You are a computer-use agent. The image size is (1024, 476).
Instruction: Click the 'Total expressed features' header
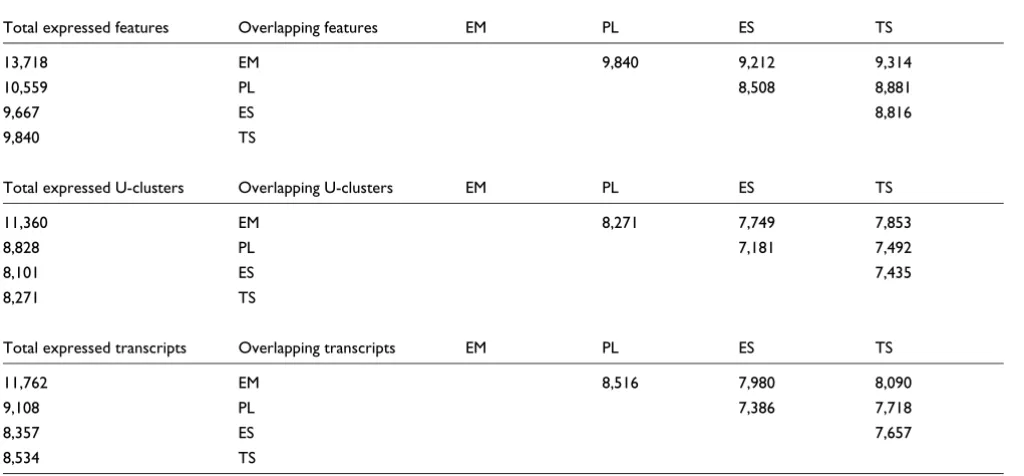click(x=86, y=27)
